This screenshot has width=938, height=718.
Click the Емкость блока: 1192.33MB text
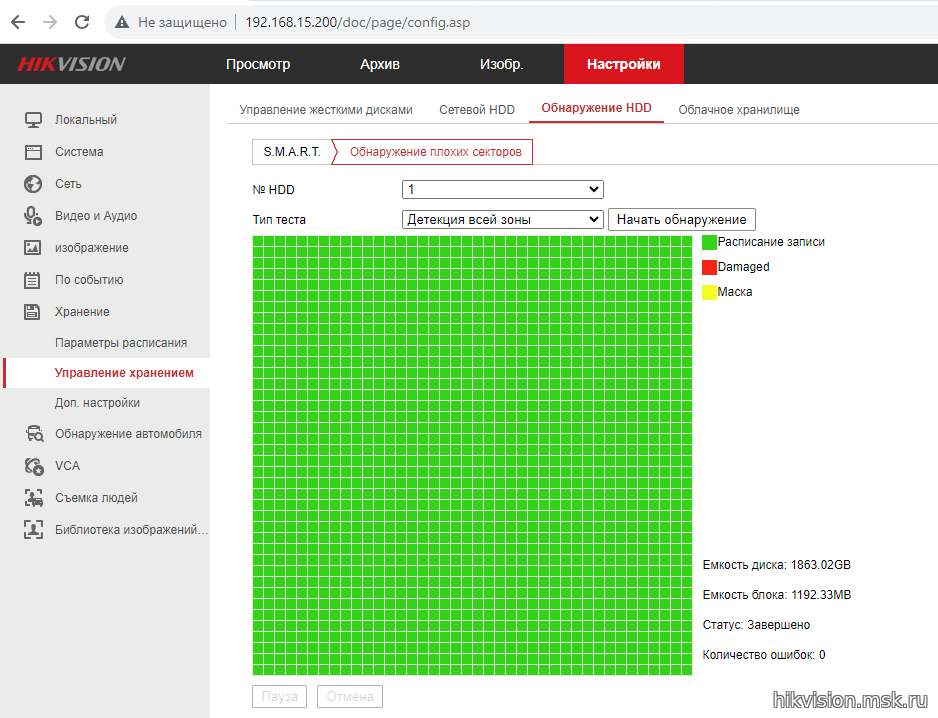[776, 595]
